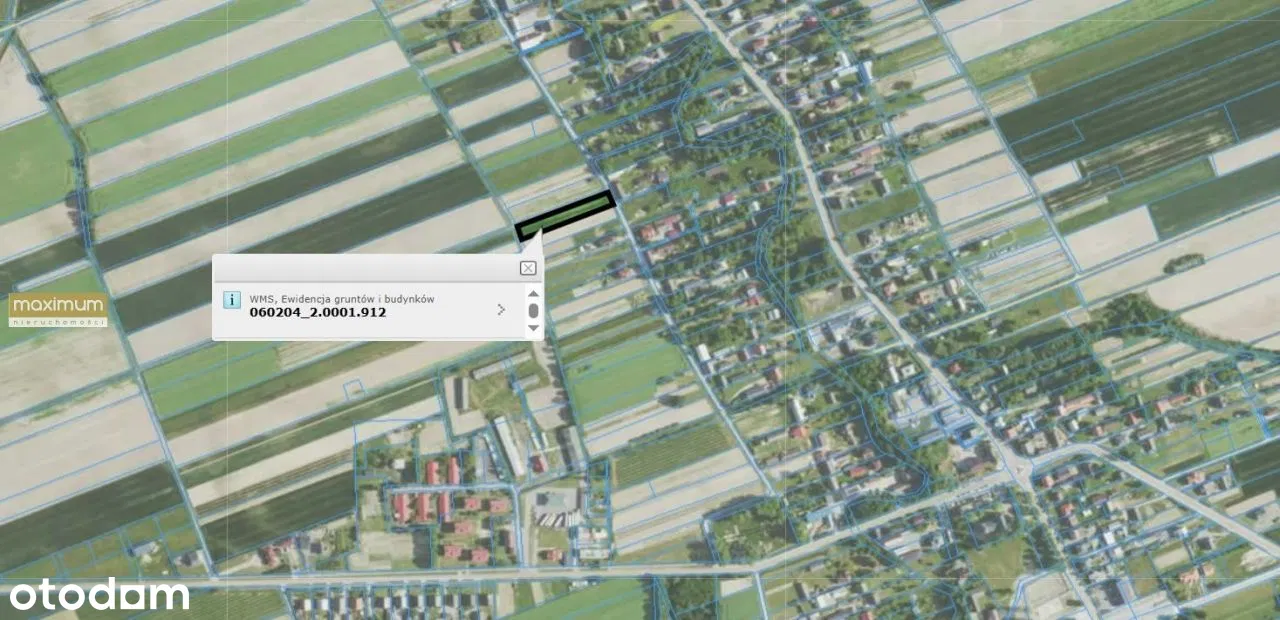Click the popup's pointer tail tip

[540, 232]
